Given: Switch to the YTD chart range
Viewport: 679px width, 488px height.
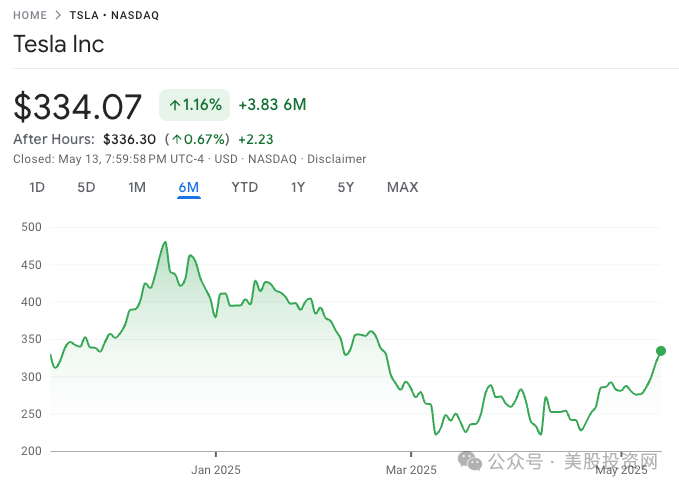Looking at the screenshot, I should point(245,187).
